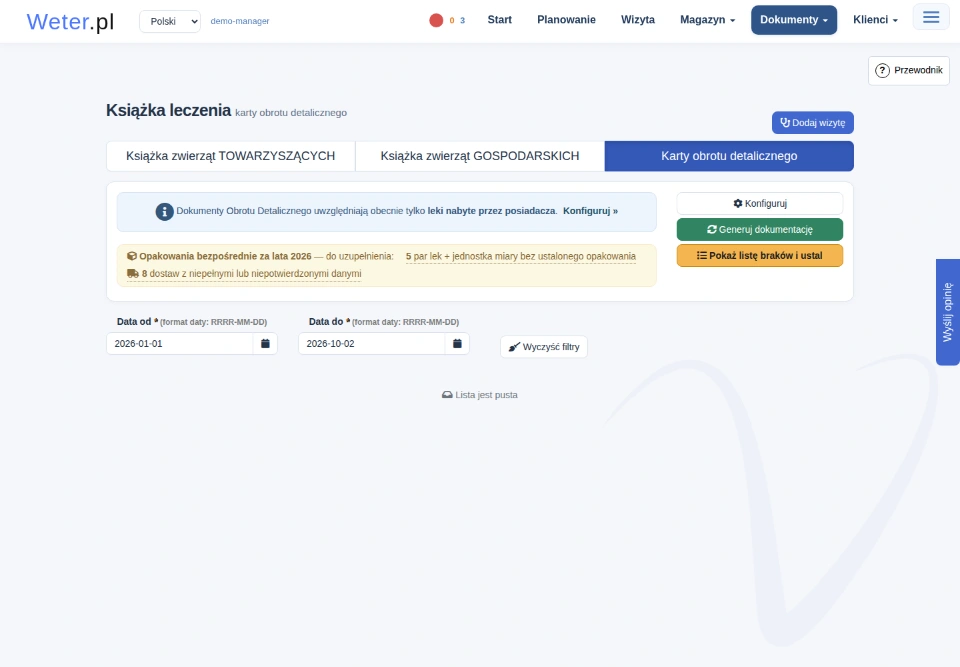Click the box icon beside Opakowania bezpośrednie
This screenshot has height=667, width=960.
tap(132, 256)
